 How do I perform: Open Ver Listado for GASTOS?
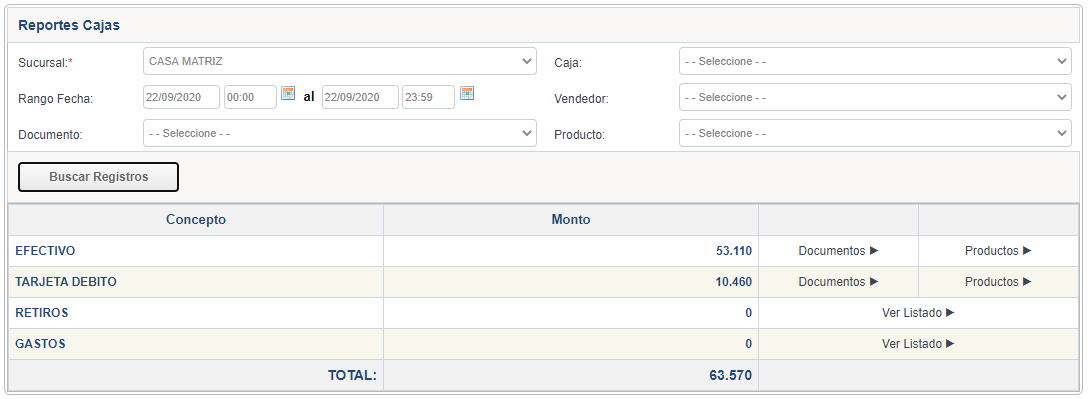(x=918, y=343)
